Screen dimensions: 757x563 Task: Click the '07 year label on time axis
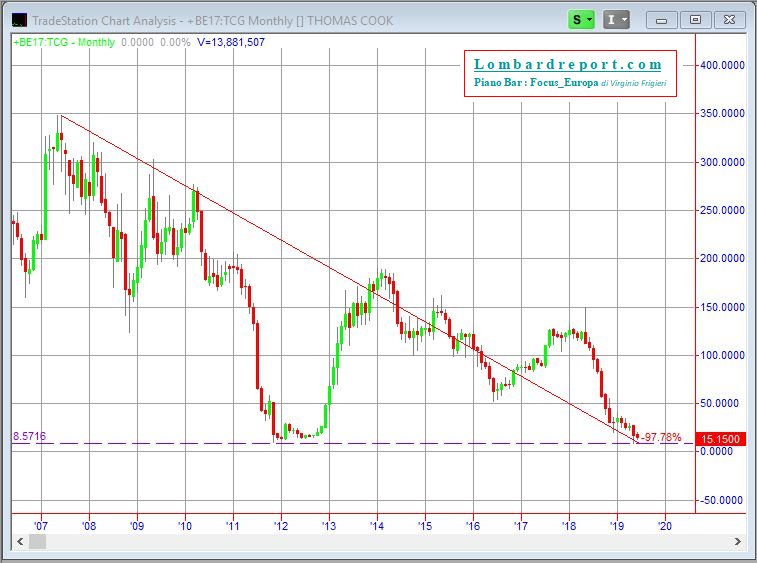[x=41, y=525]
